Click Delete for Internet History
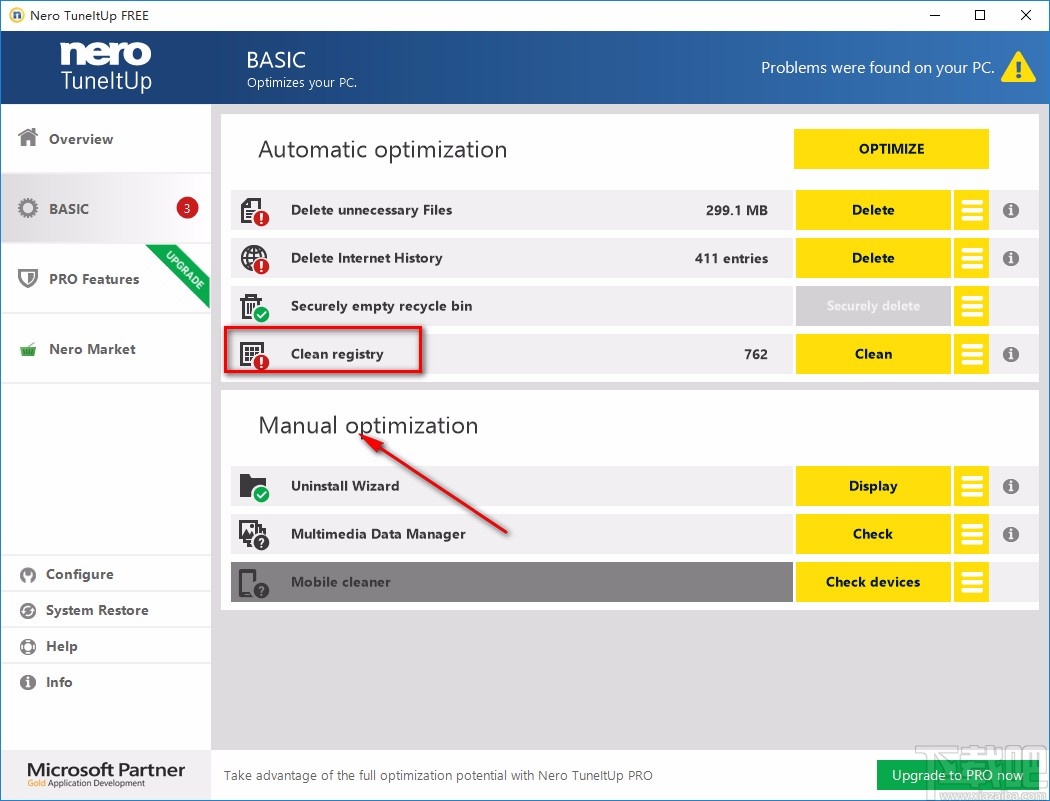 (873, 259)
